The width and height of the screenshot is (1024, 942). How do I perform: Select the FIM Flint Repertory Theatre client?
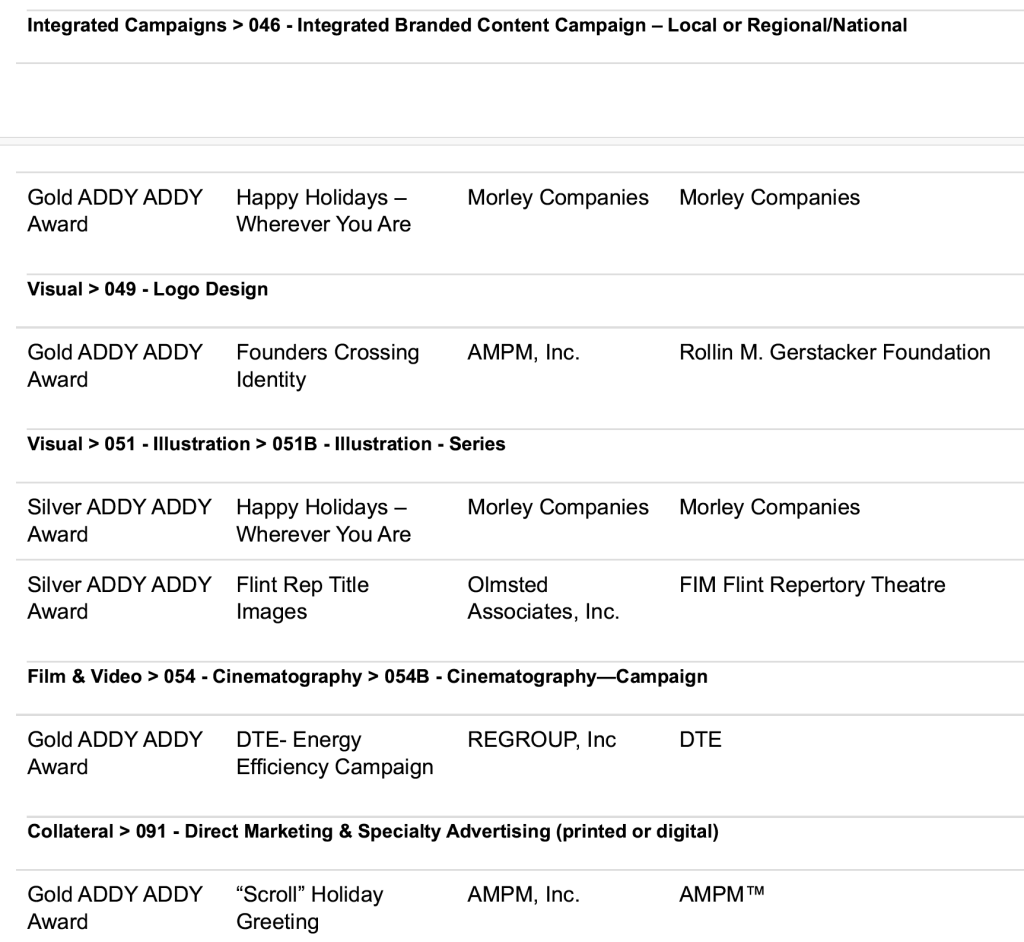click(x=812, y=585)
